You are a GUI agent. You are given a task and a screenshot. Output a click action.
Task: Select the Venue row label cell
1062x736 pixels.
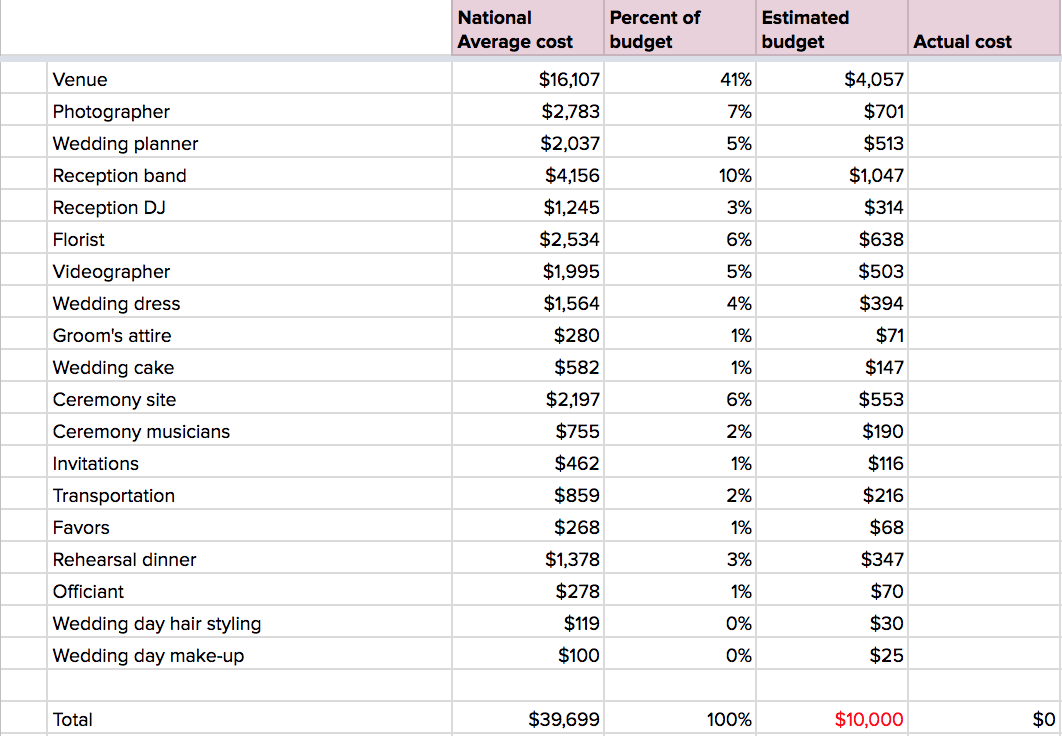click(249, 80)
